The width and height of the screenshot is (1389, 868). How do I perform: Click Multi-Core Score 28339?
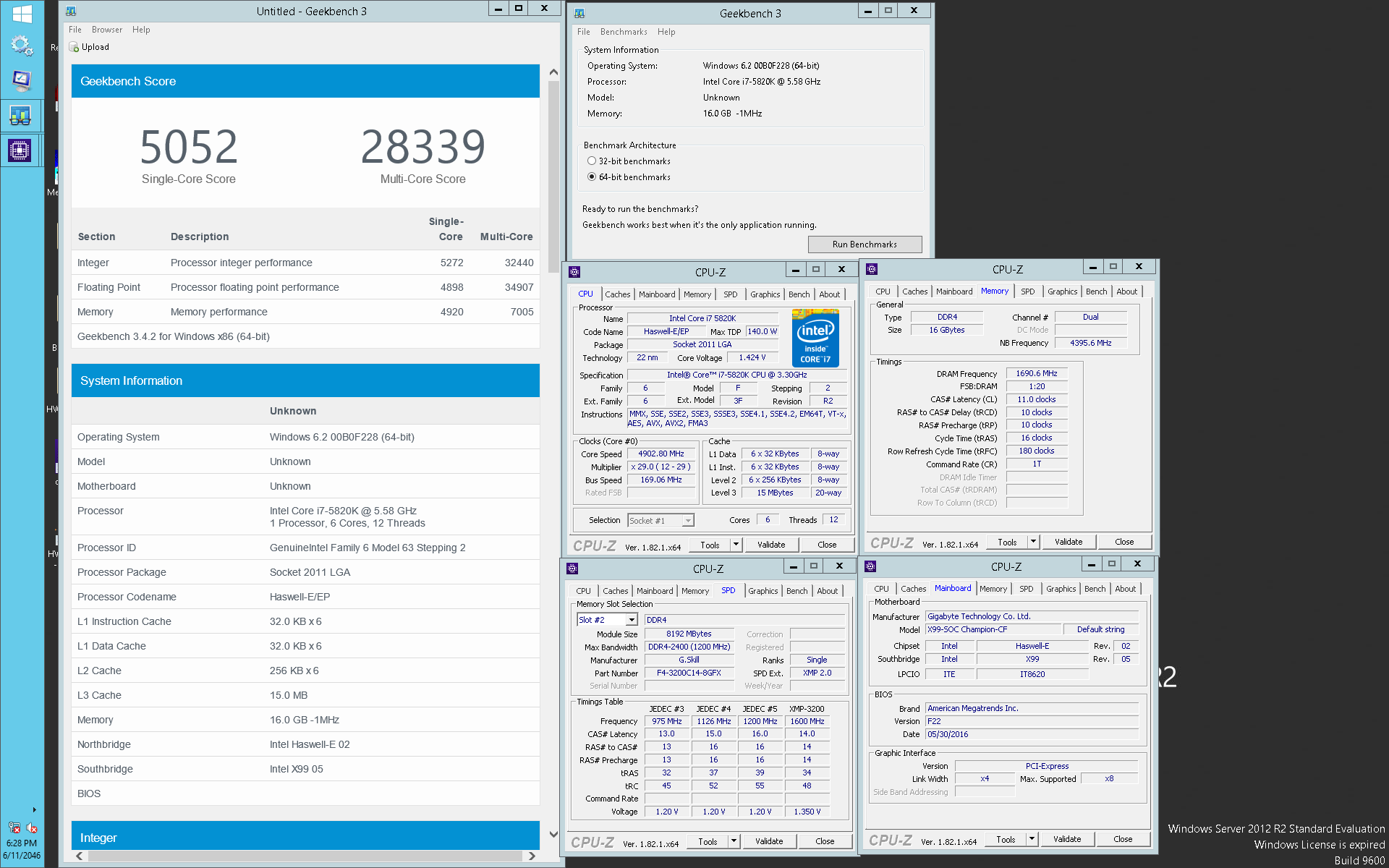click(423, 147)
